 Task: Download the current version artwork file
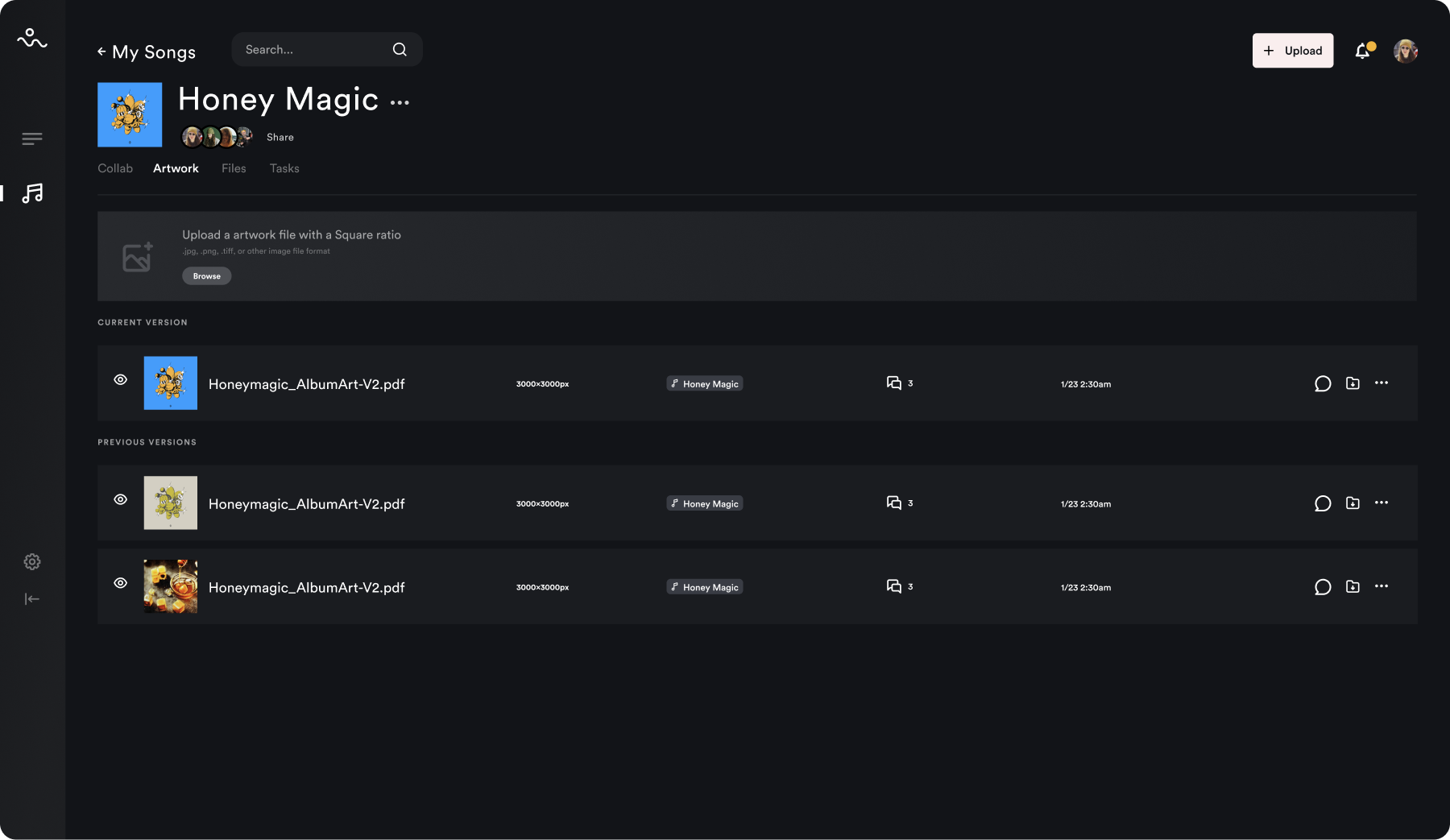(x=1353, y=383)
